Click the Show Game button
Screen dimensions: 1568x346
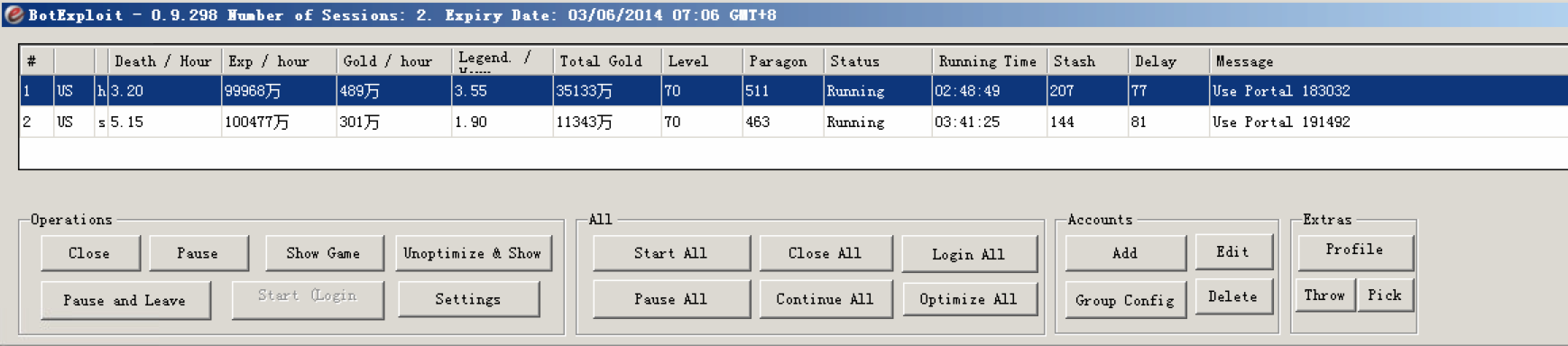[324, 253]
